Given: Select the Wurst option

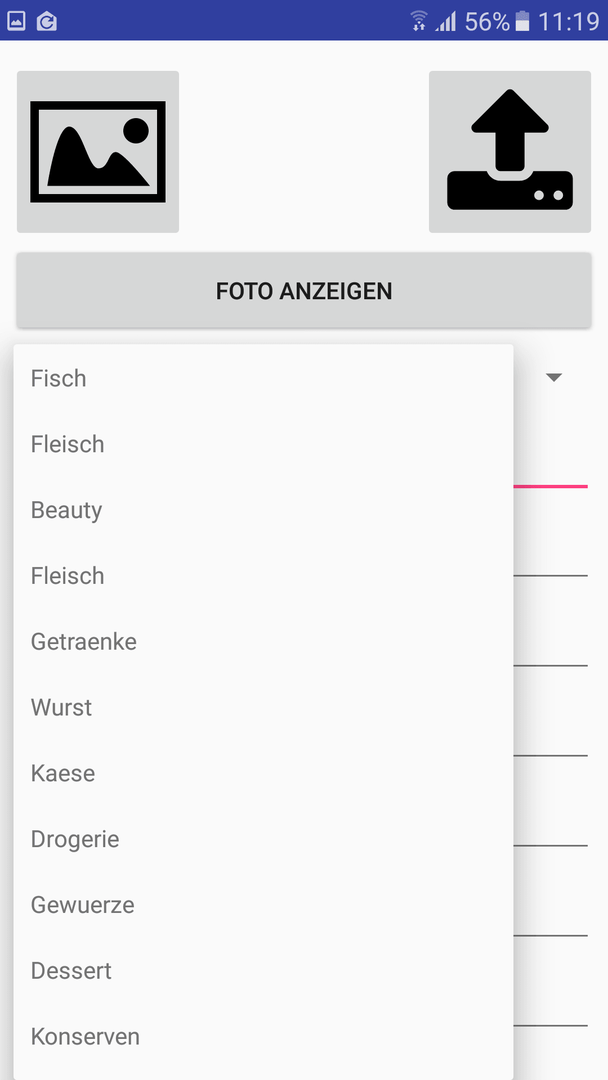Looking at the screenshot, I should coord(263,707).
